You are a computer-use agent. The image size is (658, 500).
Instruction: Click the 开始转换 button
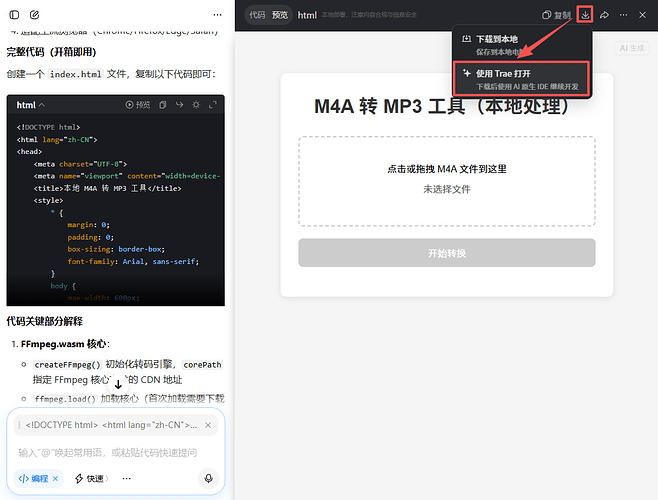tap(446, 253)
